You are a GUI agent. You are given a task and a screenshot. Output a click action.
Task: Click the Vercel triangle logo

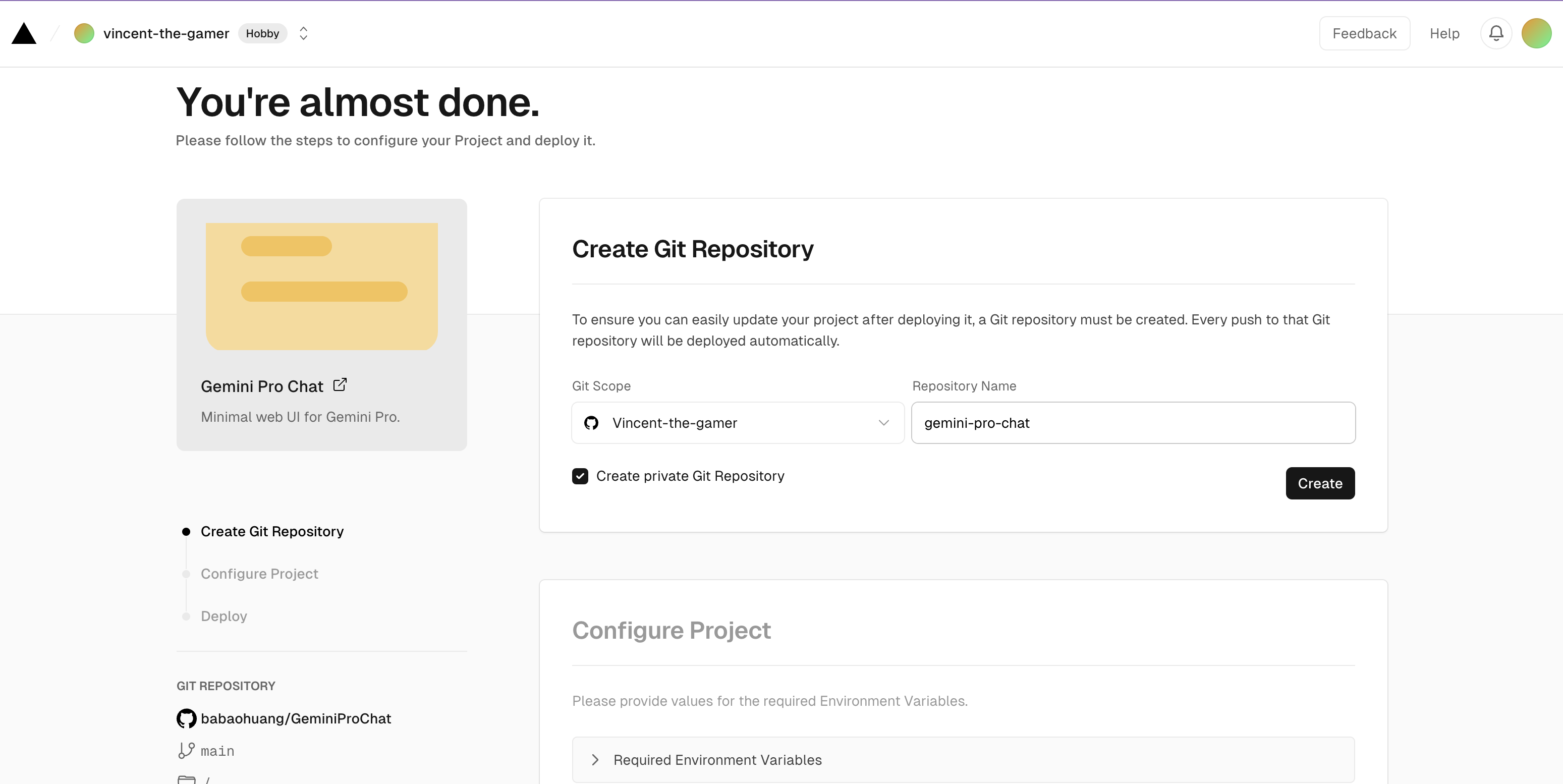click(x=24, y=33)
